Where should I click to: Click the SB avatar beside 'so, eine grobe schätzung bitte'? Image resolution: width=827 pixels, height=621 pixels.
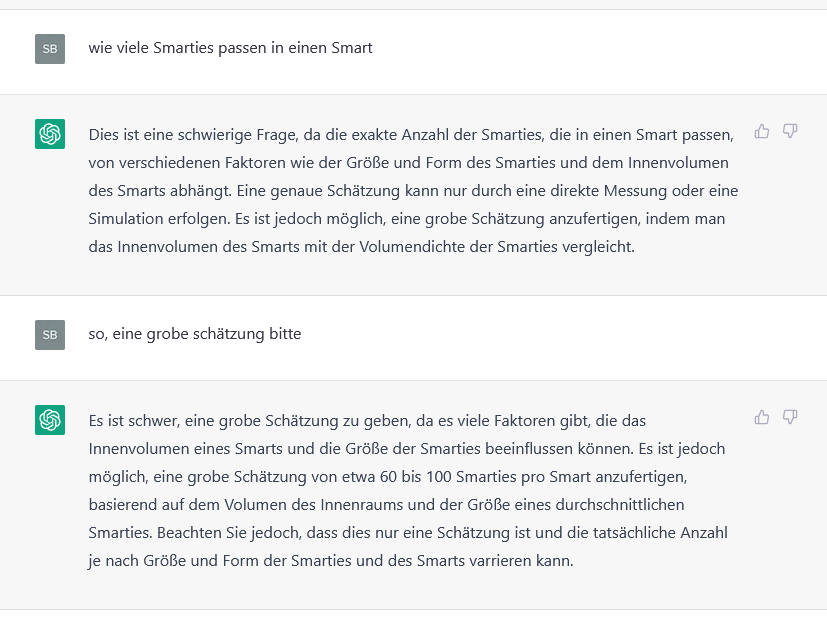point(50,335)
